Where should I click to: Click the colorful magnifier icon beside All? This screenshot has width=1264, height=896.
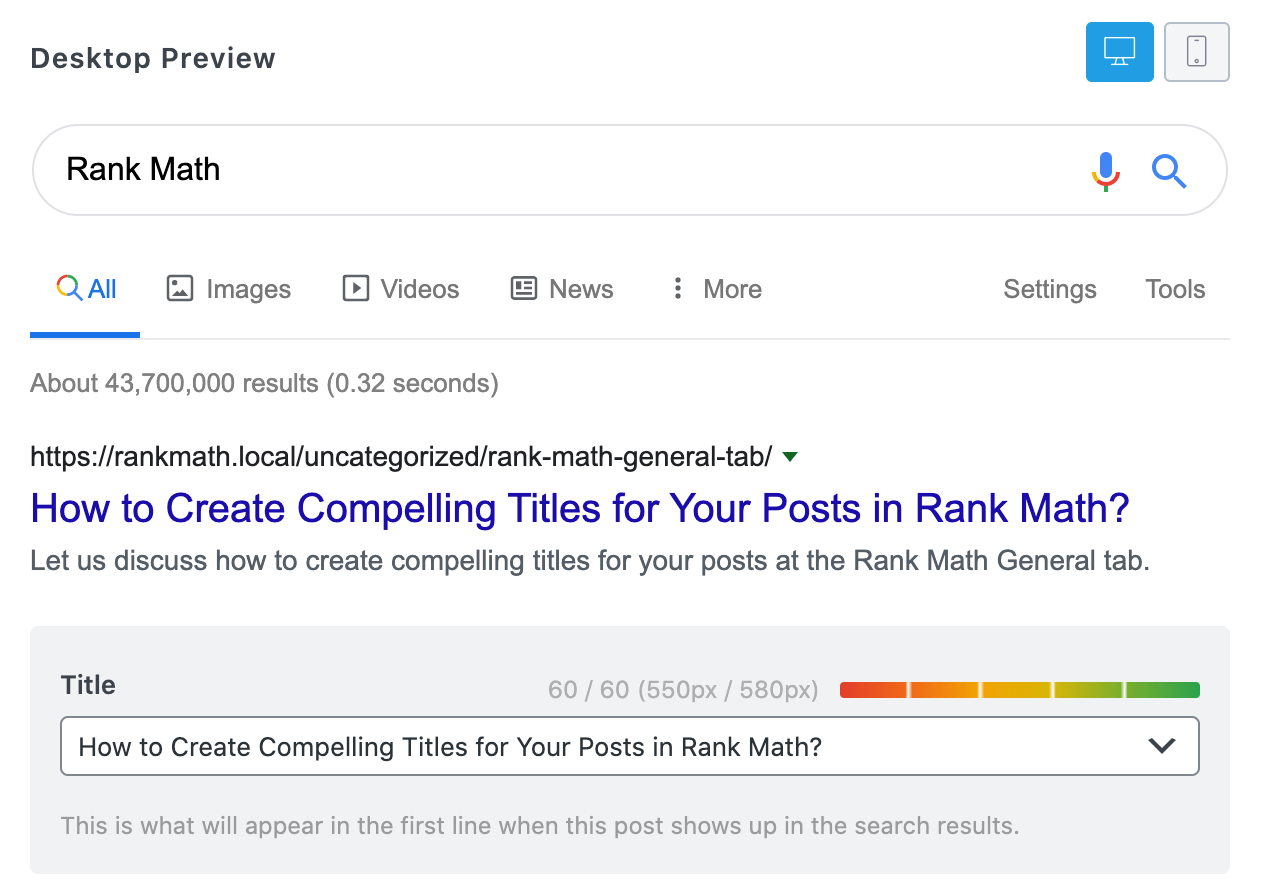[x=69, y=289]
